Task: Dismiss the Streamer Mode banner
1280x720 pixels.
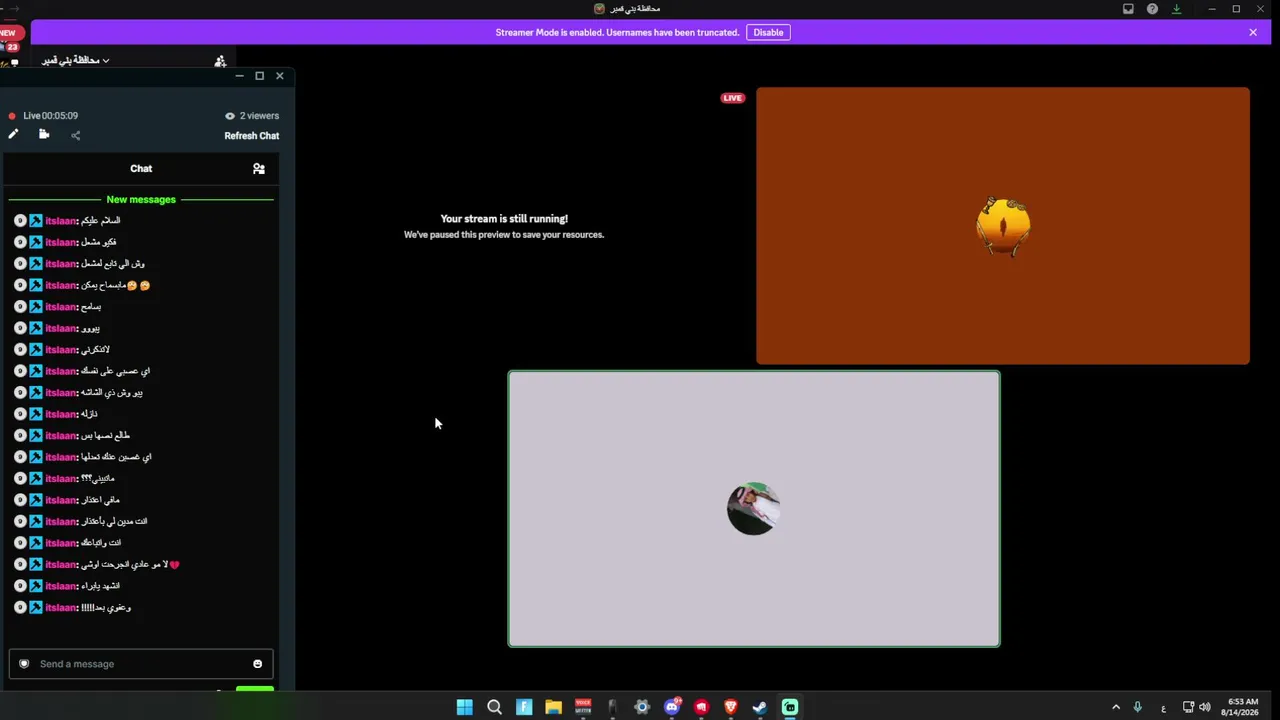Action: (1253, 32)
